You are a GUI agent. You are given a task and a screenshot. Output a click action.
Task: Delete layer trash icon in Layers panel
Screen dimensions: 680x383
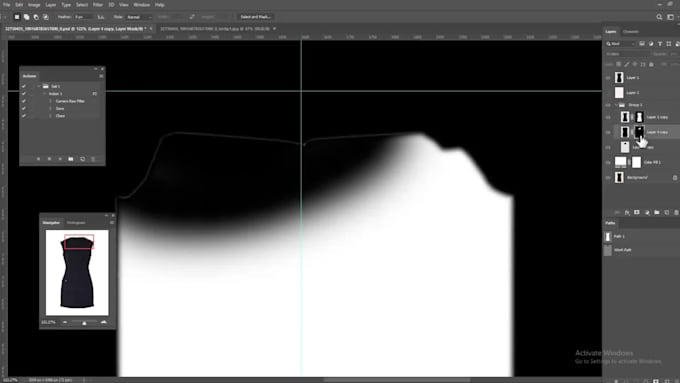(677, 213)
